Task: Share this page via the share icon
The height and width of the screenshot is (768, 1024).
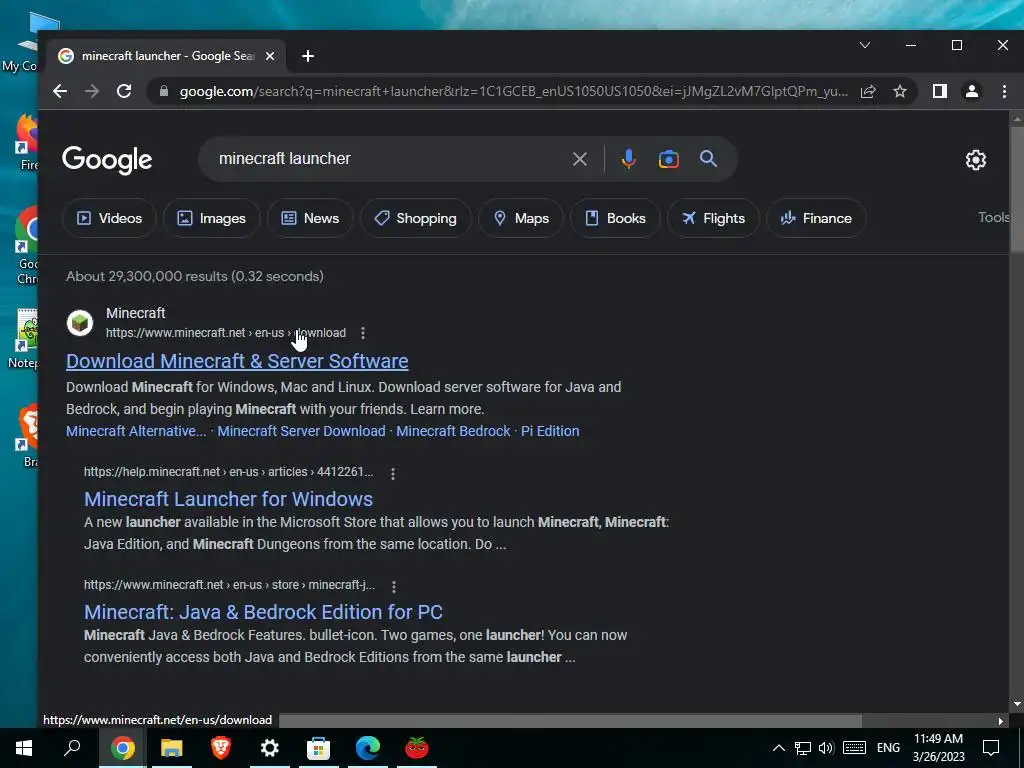Action: point(868,91)
